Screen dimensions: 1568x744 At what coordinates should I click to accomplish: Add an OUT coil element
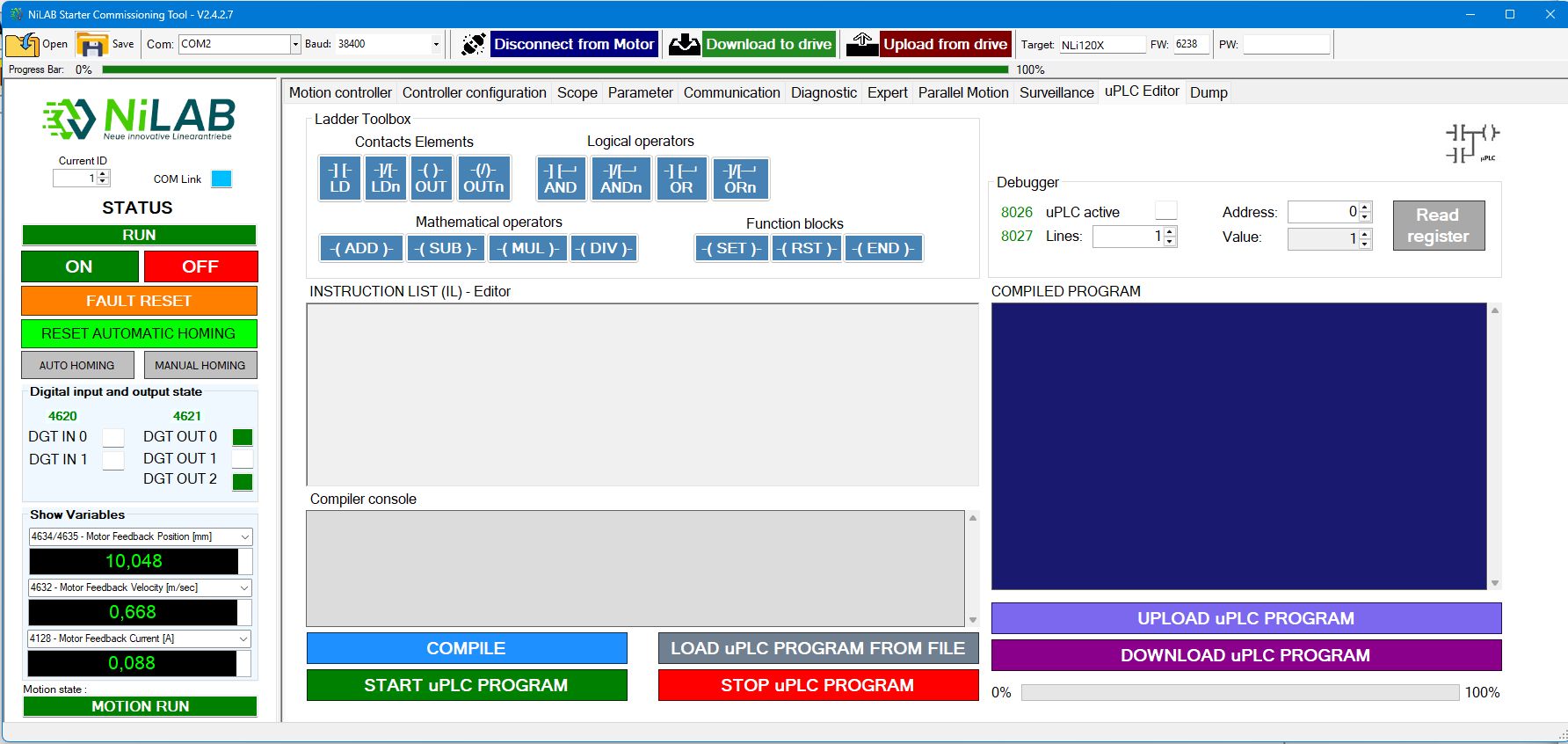pyautogui.click(x=431, y=179)
